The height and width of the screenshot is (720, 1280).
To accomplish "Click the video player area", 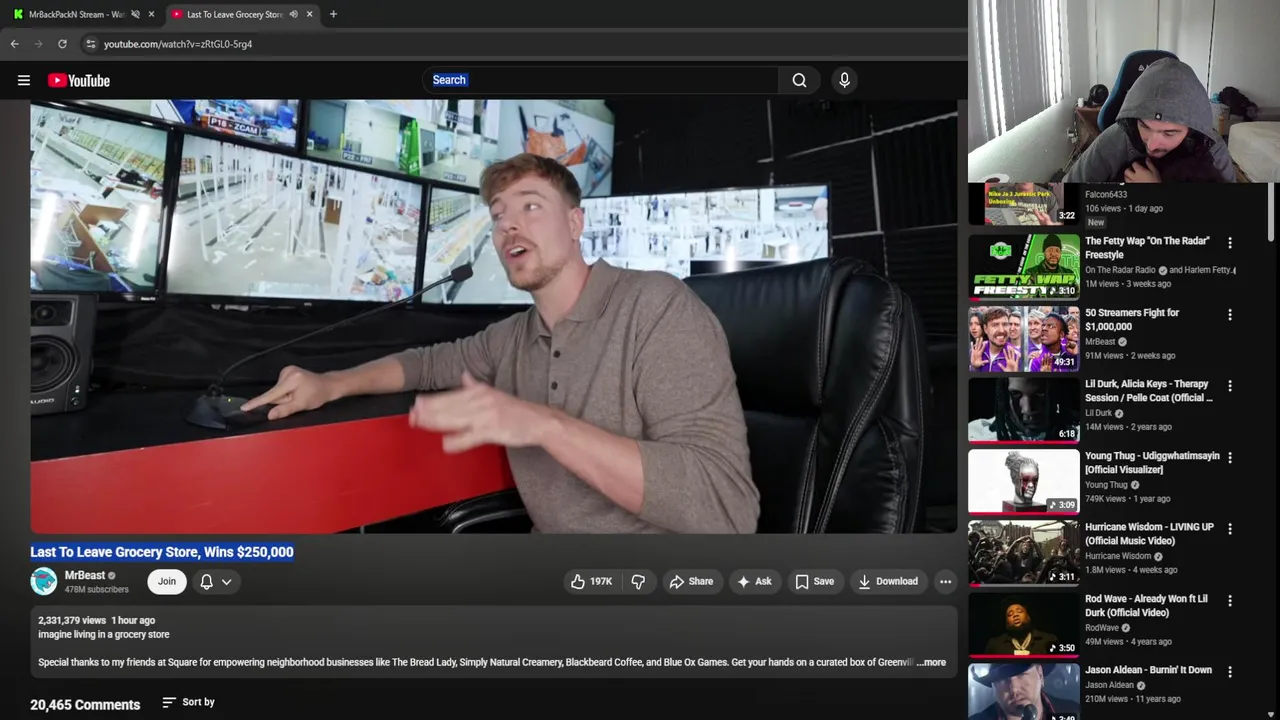I will coord(494,316).
